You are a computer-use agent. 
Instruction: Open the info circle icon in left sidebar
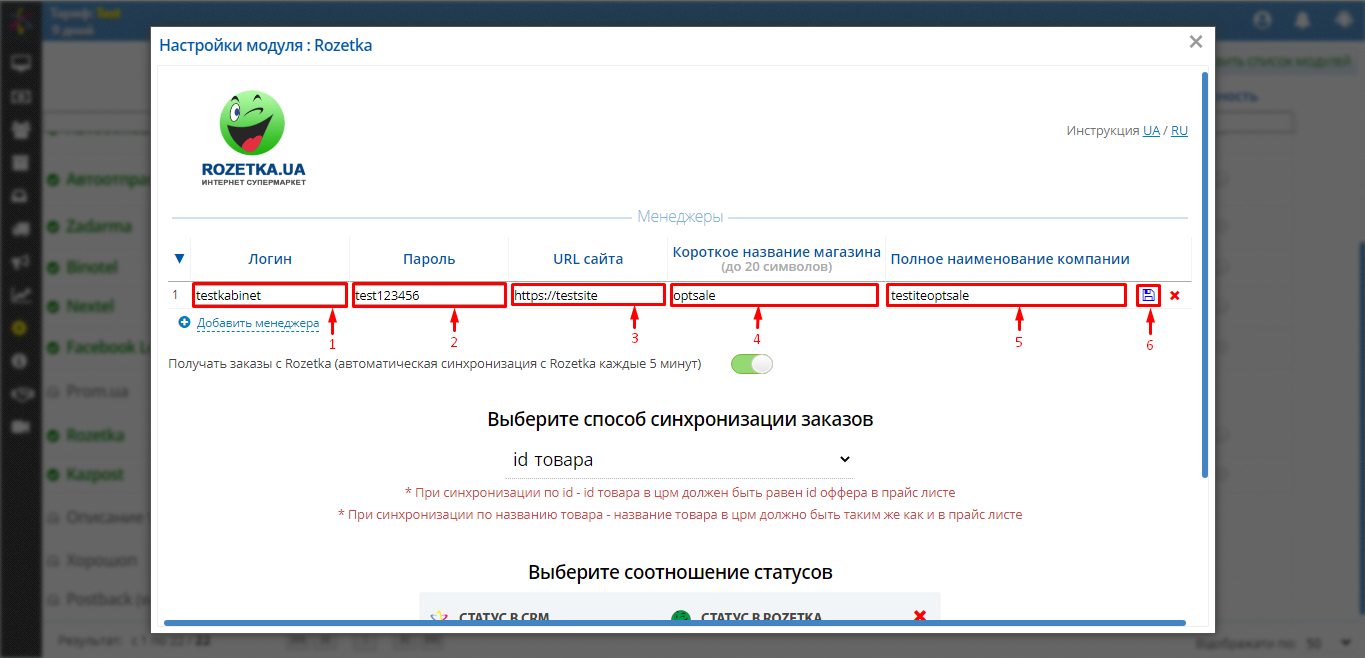pyautogui.click(x=20, y=360)
